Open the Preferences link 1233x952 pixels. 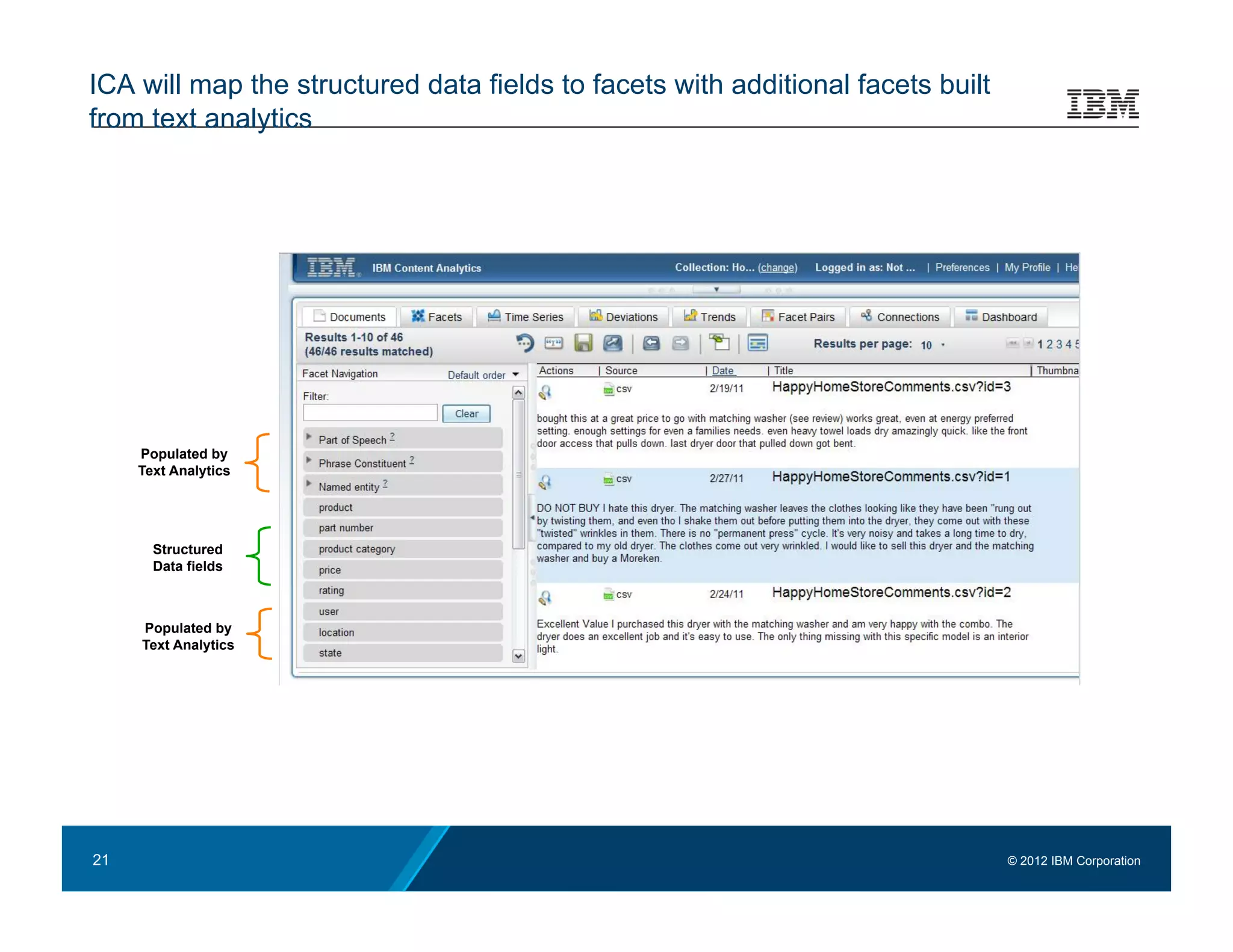(962, 267)
